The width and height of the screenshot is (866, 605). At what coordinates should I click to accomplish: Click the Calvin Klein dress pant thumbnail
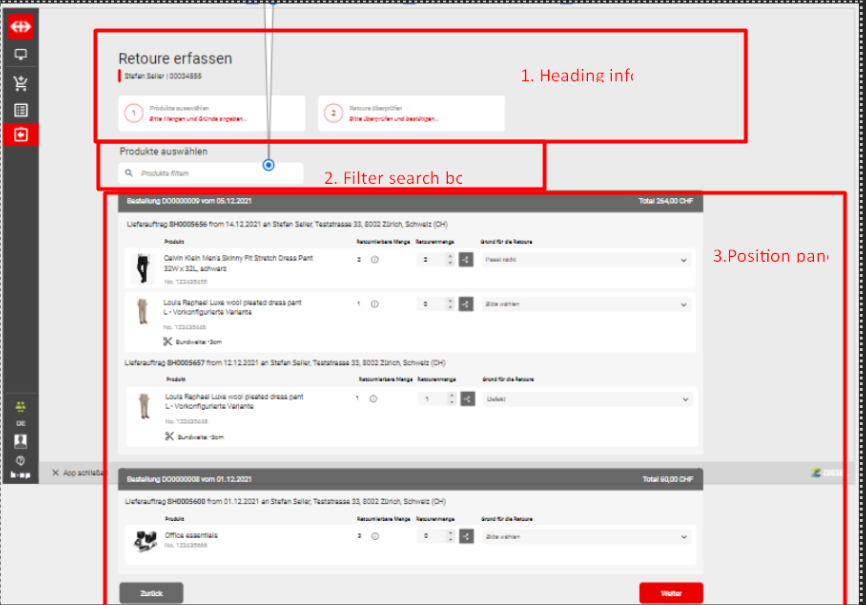point(140,266)
